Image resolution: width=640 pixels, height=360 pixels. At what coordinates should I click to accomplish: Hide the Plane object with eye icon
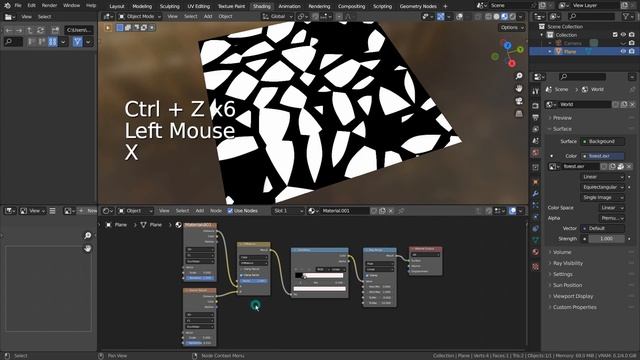coord(623,51)
